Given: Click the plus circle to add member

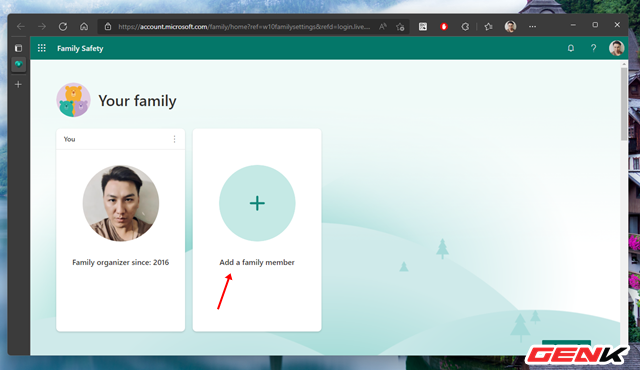Looking at the screenshot, I should click(257, 203).
